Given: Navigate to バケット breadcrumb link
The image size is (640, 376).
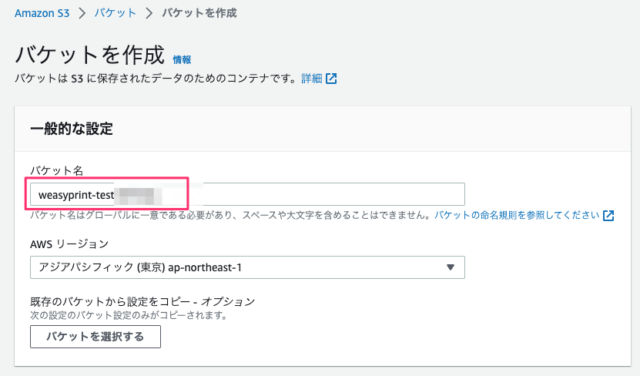Looking at the screenshot, I should click(116, 13).
